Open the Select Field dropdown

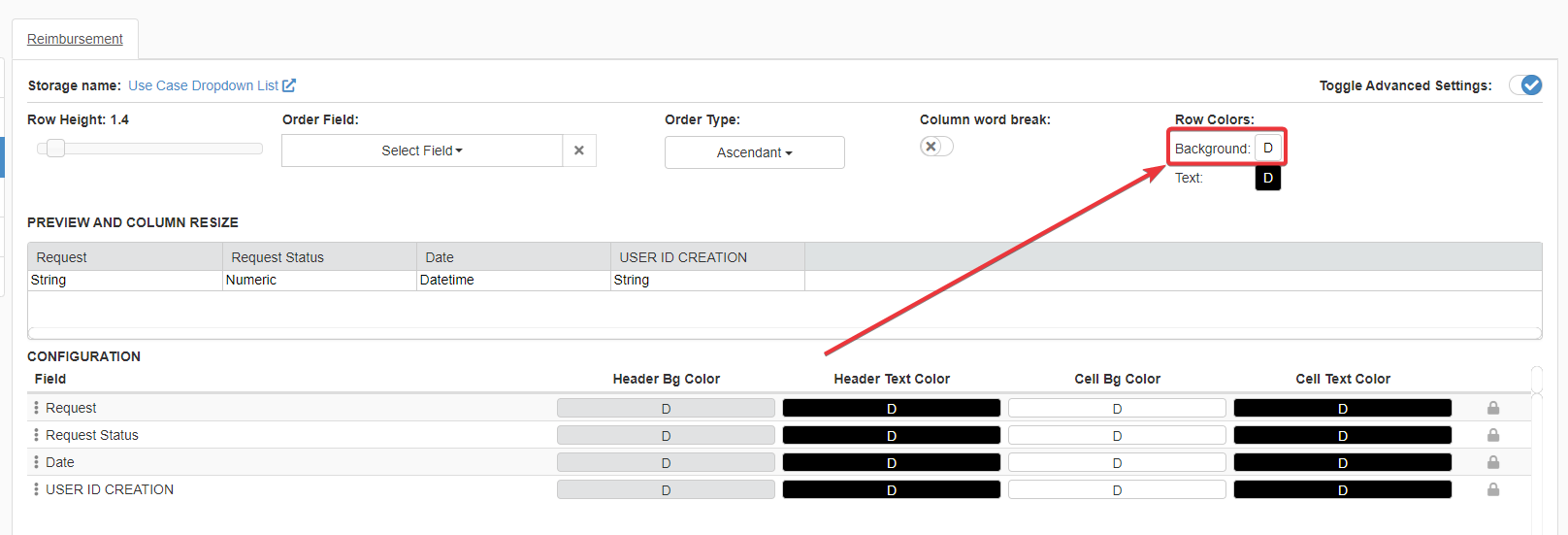(x=422, y=150)
